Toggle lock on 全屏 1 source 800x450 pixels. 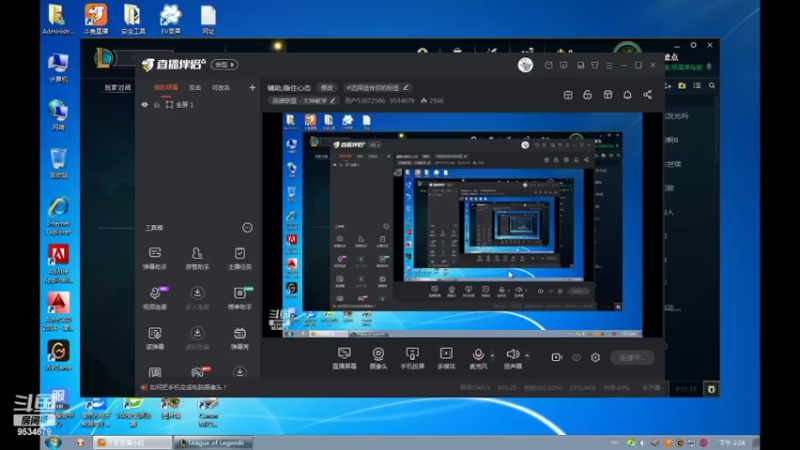click(x=157, y=105)
